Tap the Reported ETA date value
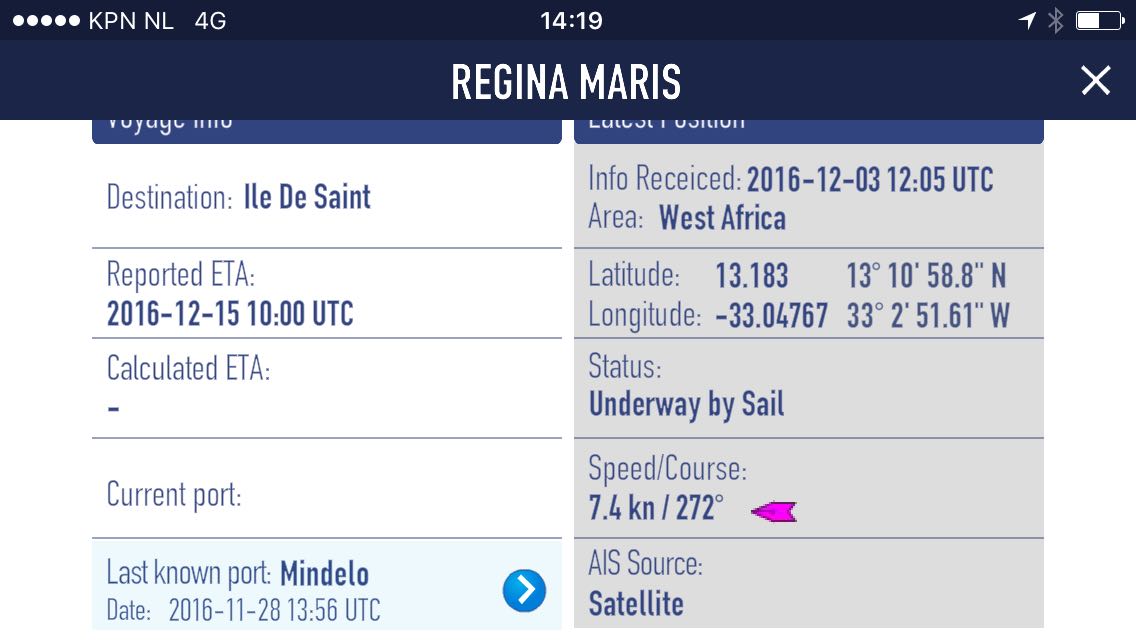Viewport: 1136px width, 640px height. (x=230, y=314)
